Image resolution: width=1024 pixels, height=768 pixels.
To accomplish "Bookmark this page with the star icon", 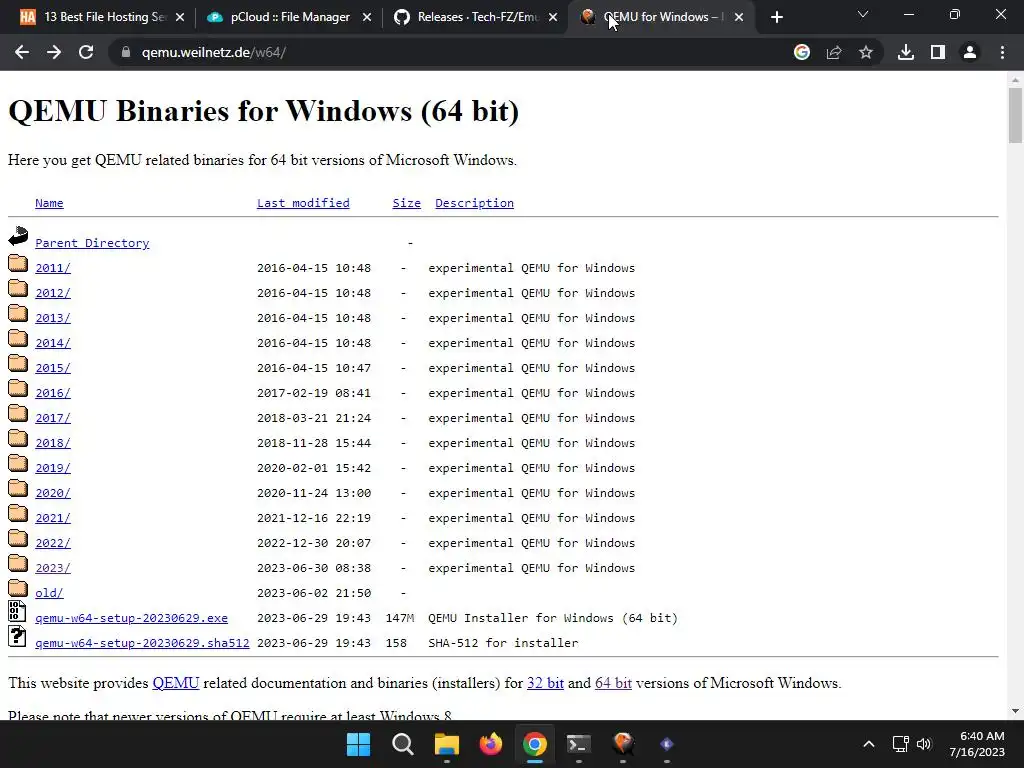I will [866, 52].
